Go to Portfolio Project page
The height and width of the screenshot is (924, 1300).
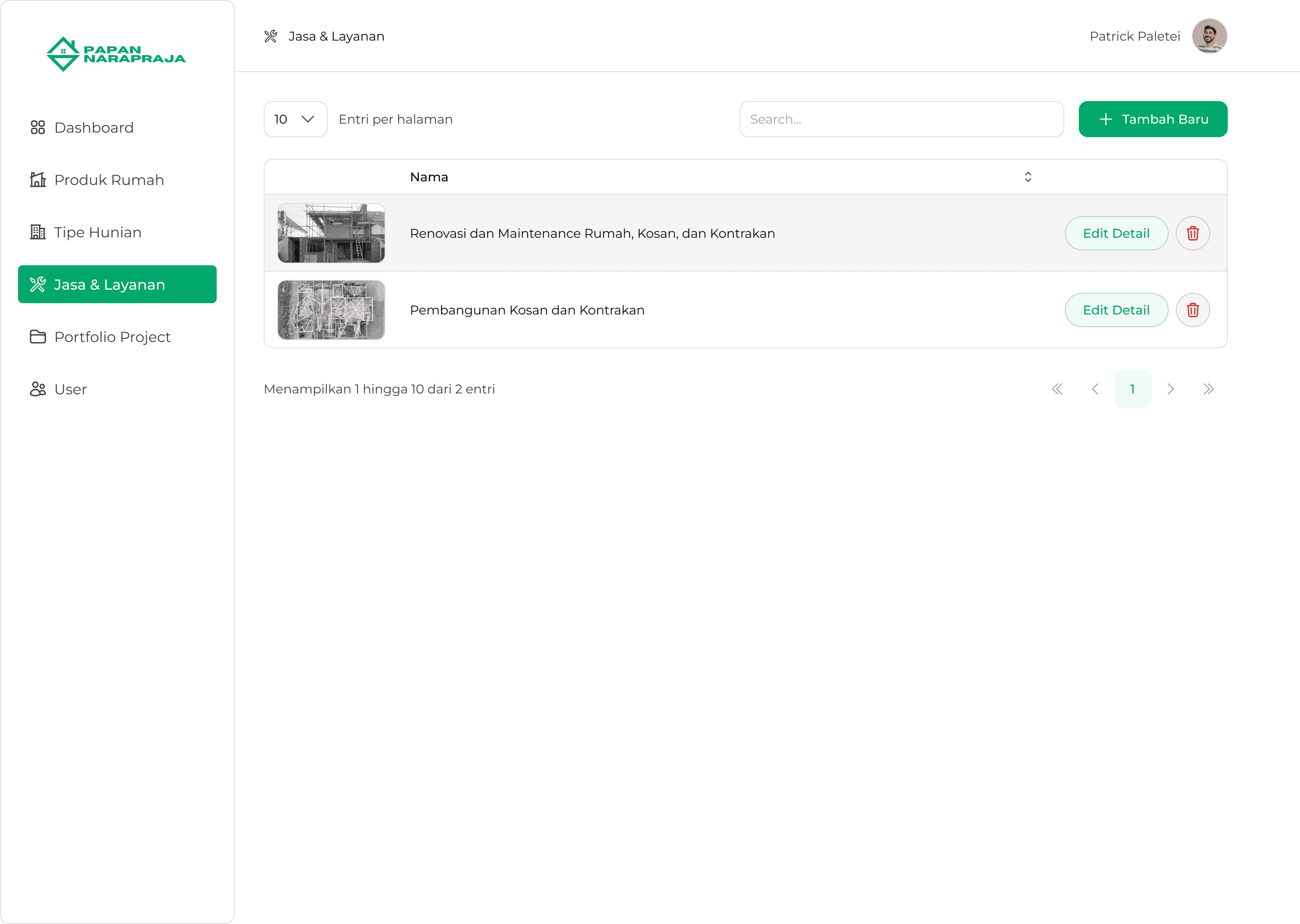112,337
